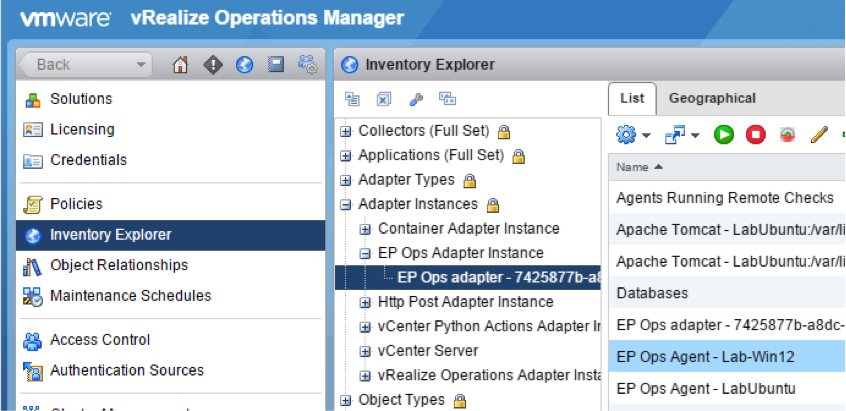This screenshot has width=846, height=411.
Task: Open Access Control in the sidebar
Action: [98, 341]
